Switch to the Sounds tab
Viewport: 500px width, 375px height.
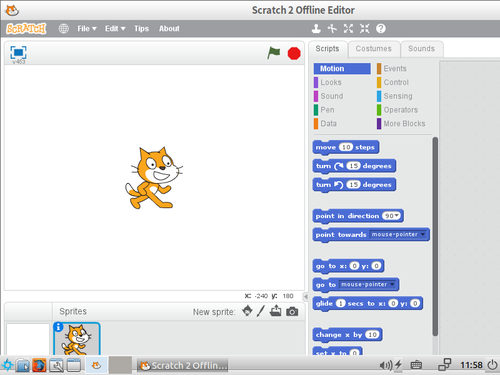[x=422, y=49]
